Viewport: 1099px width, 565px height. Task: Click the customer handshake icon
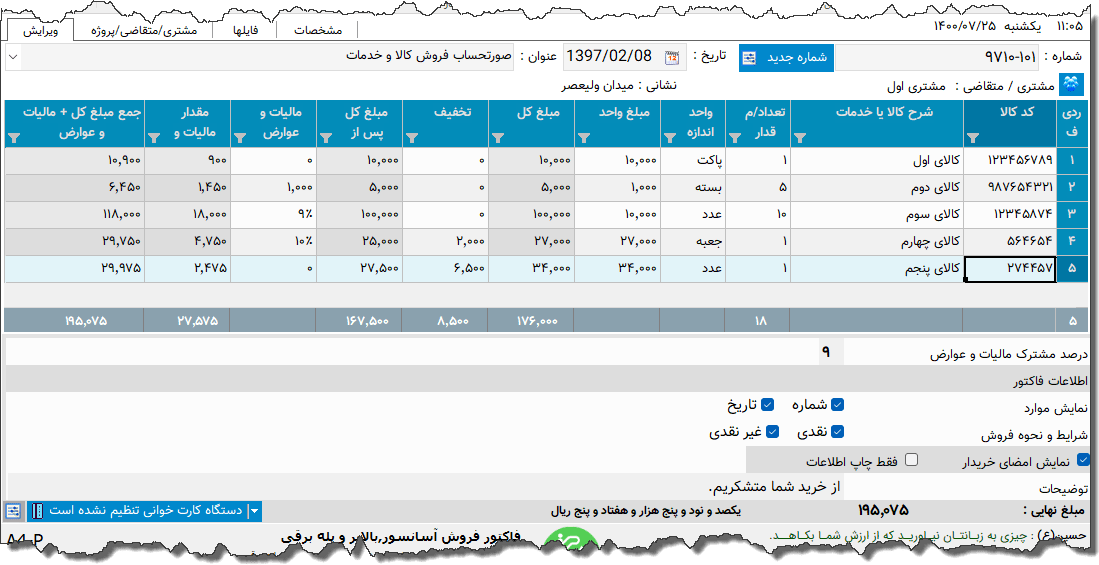point(1072,85)
